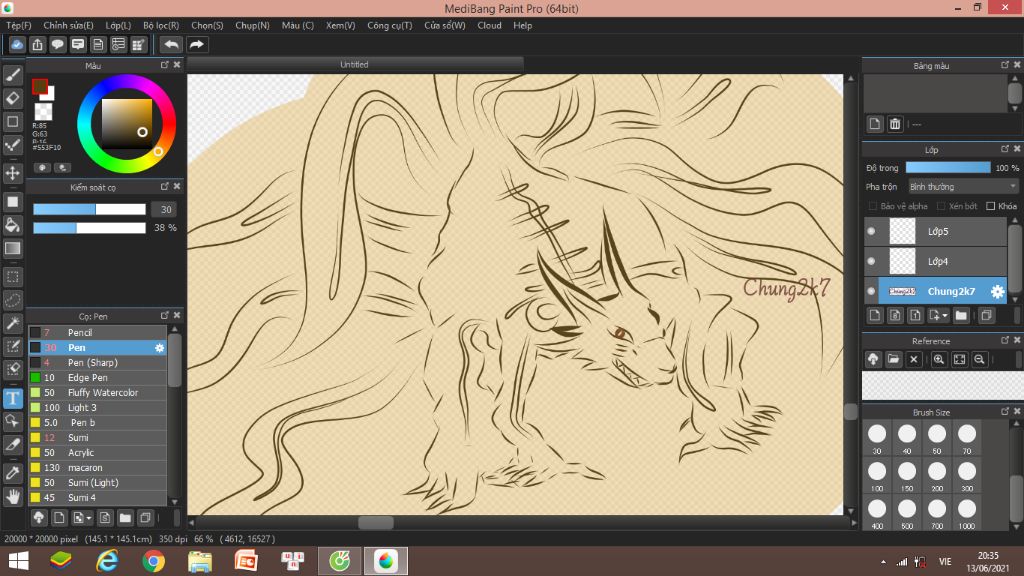
Task: Select the Brush tool in left toolbar
Action: [x=12, y=75]
